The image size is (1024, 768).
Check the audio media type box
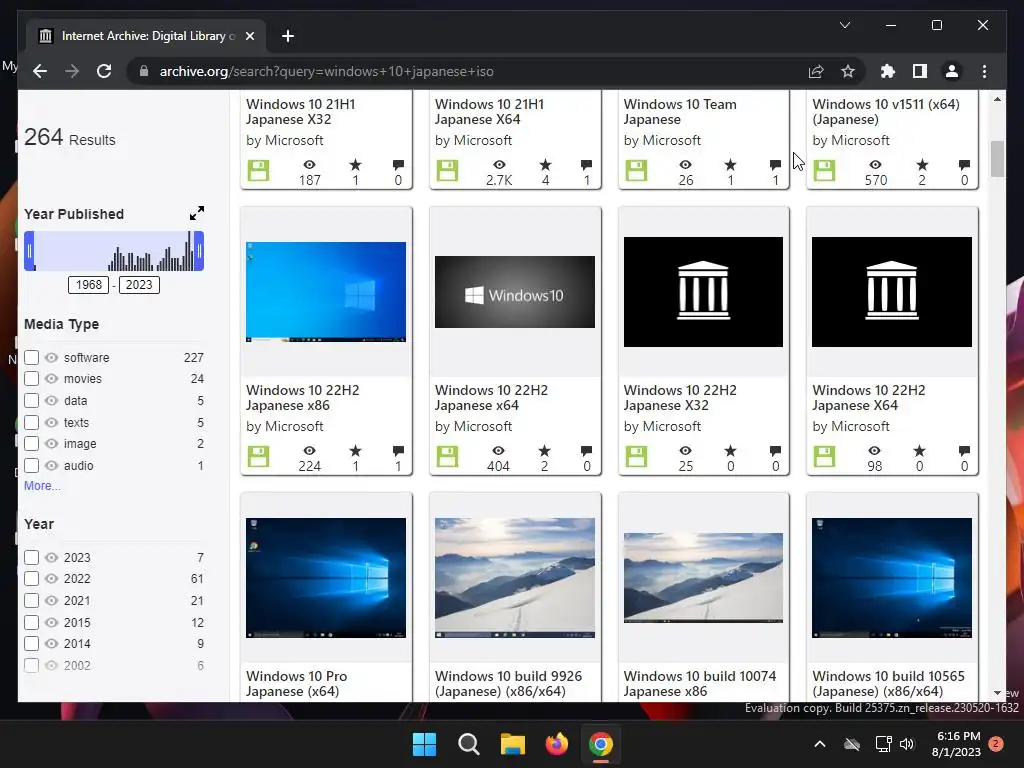click(x=31, y=466)
